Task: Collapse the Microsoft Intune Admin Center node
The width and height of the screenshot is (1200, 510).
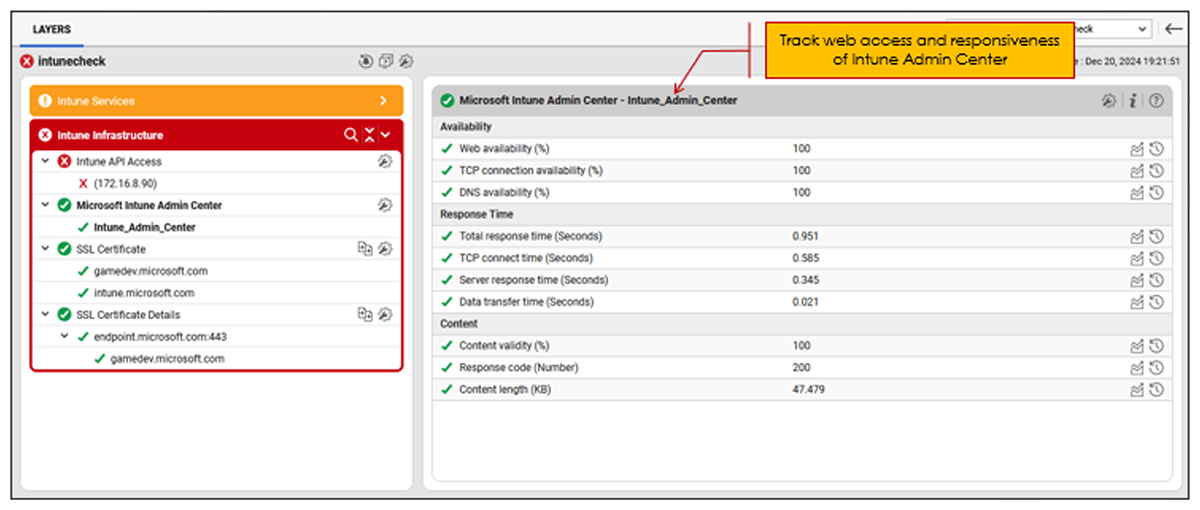Action: pos(45,205)
